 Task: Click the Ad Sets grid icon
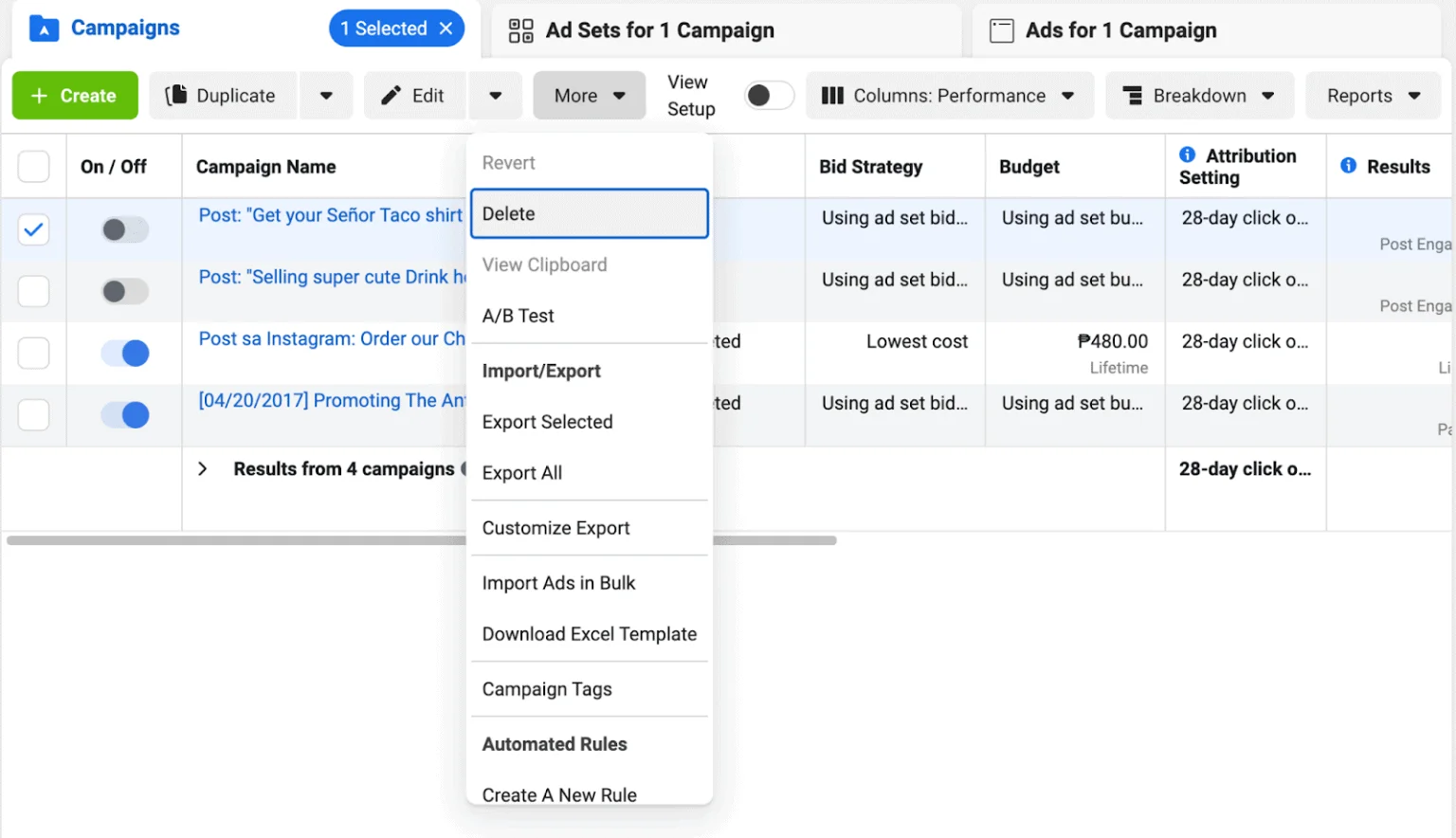tap(520, 30)
